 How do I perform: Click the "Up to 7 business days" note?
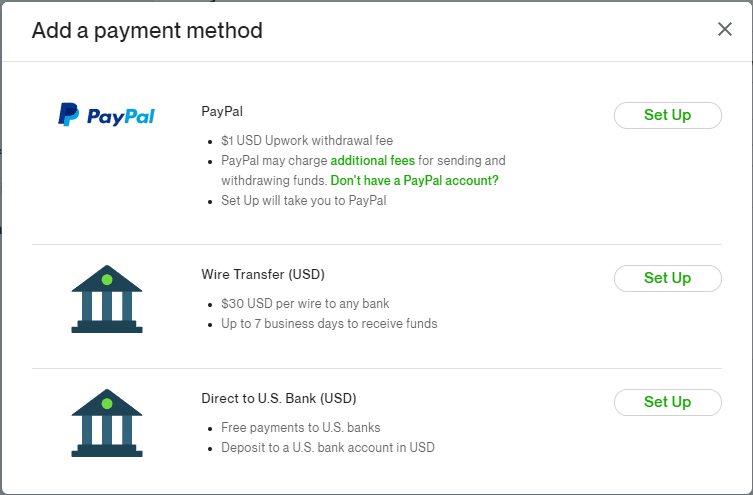coord(329,323)
